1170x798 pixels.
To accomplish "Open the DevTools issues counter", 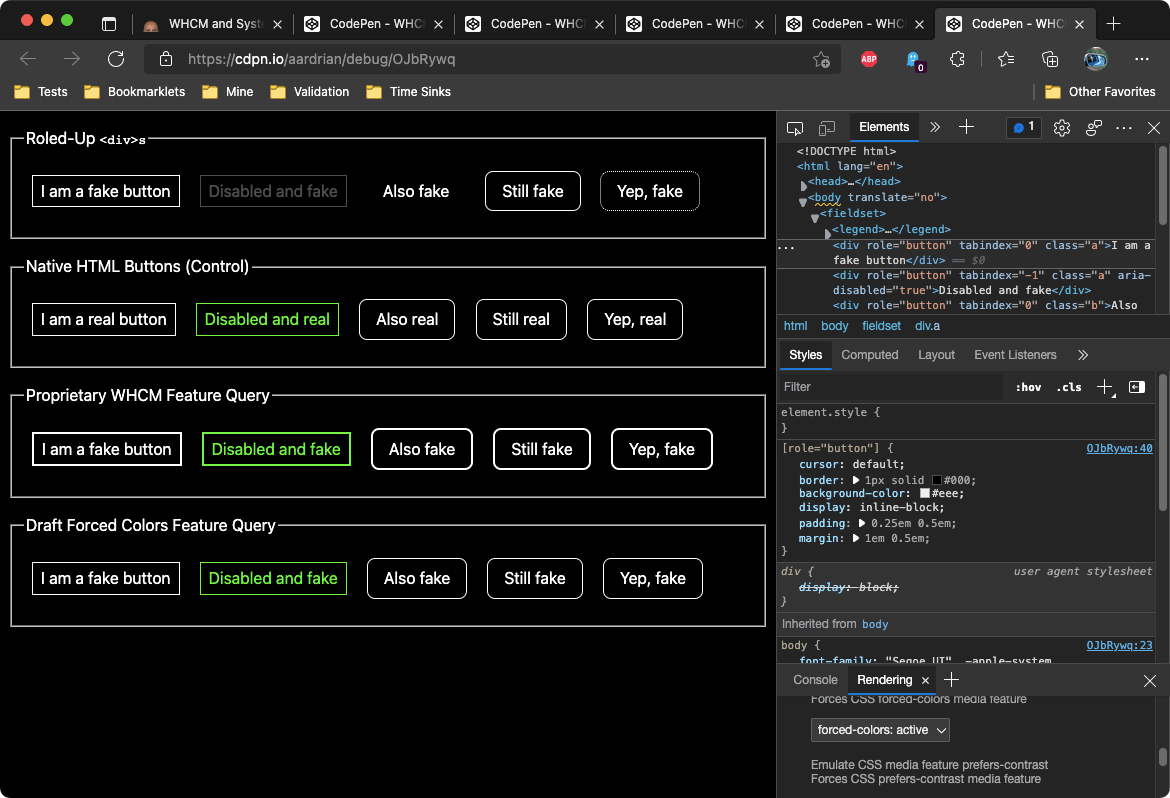I will click(x=1024, y=128).
